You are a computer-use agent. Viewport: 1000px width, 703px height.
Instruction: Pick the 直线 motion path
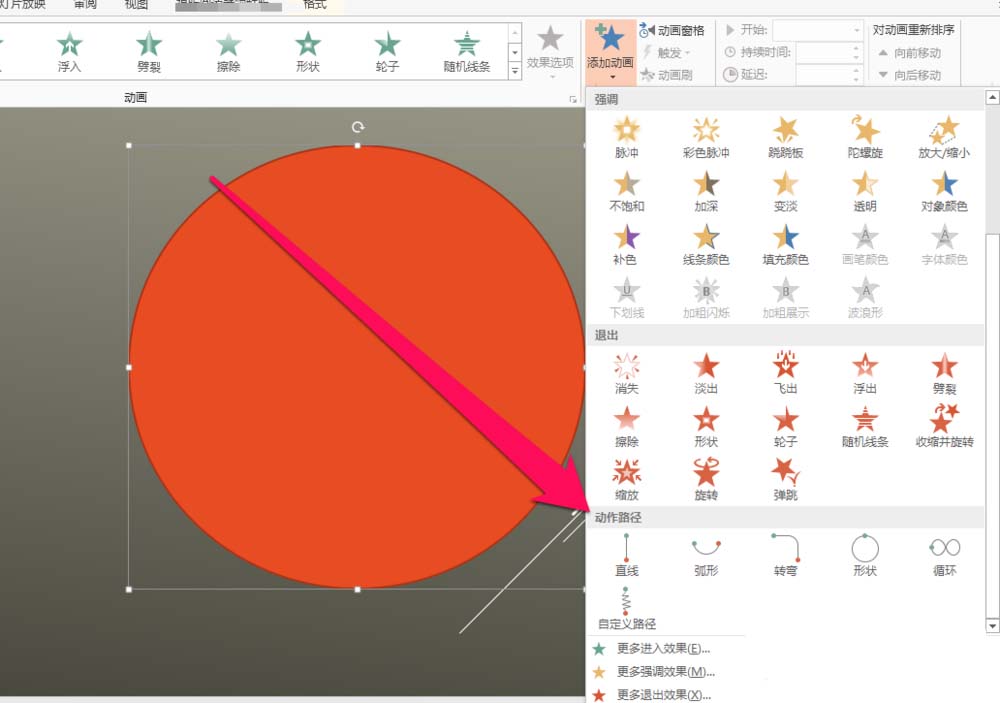tap(626, 555)
